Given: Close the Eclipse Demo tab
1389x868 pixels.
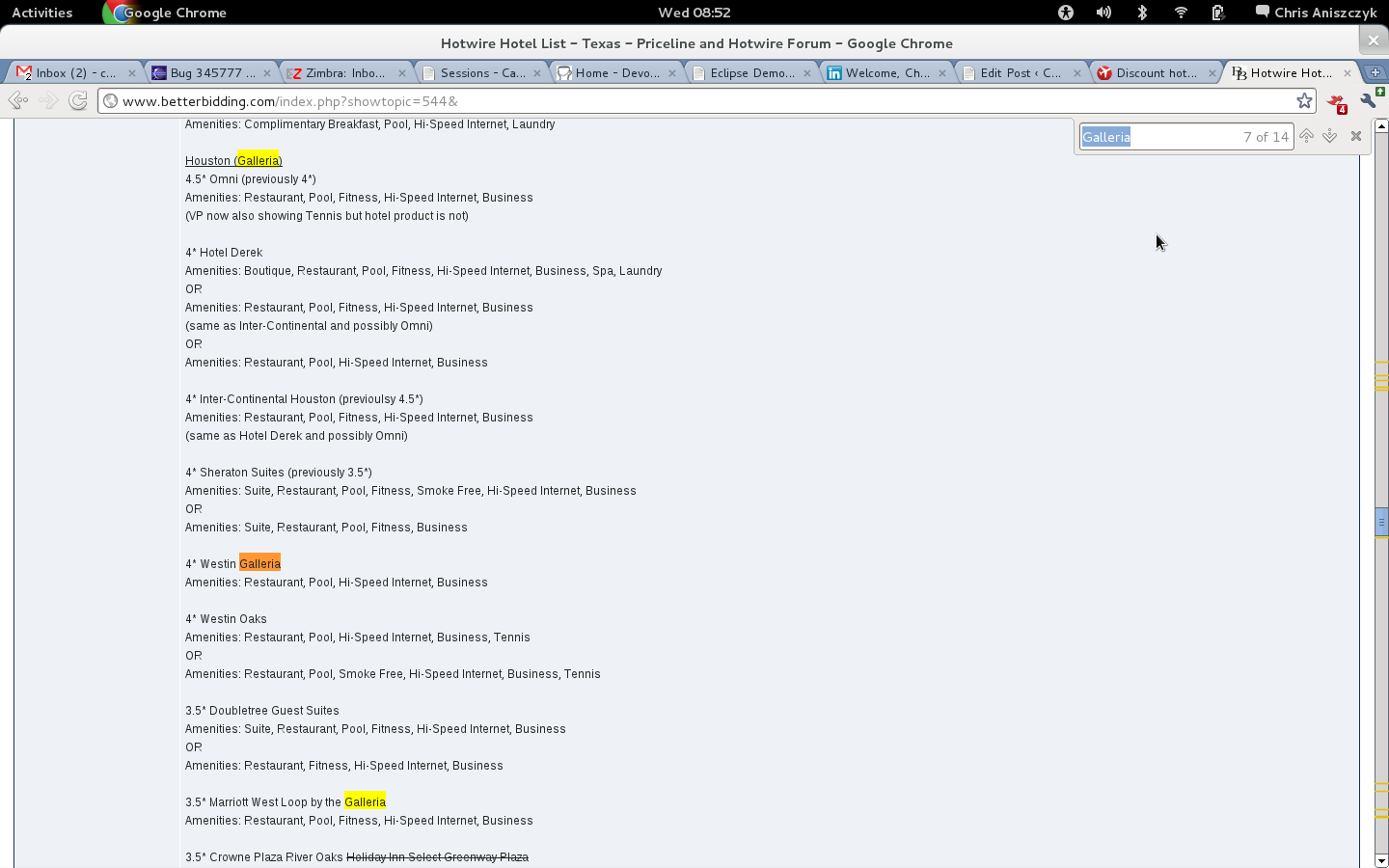Looking at the screenshot, I should [807, 73].
